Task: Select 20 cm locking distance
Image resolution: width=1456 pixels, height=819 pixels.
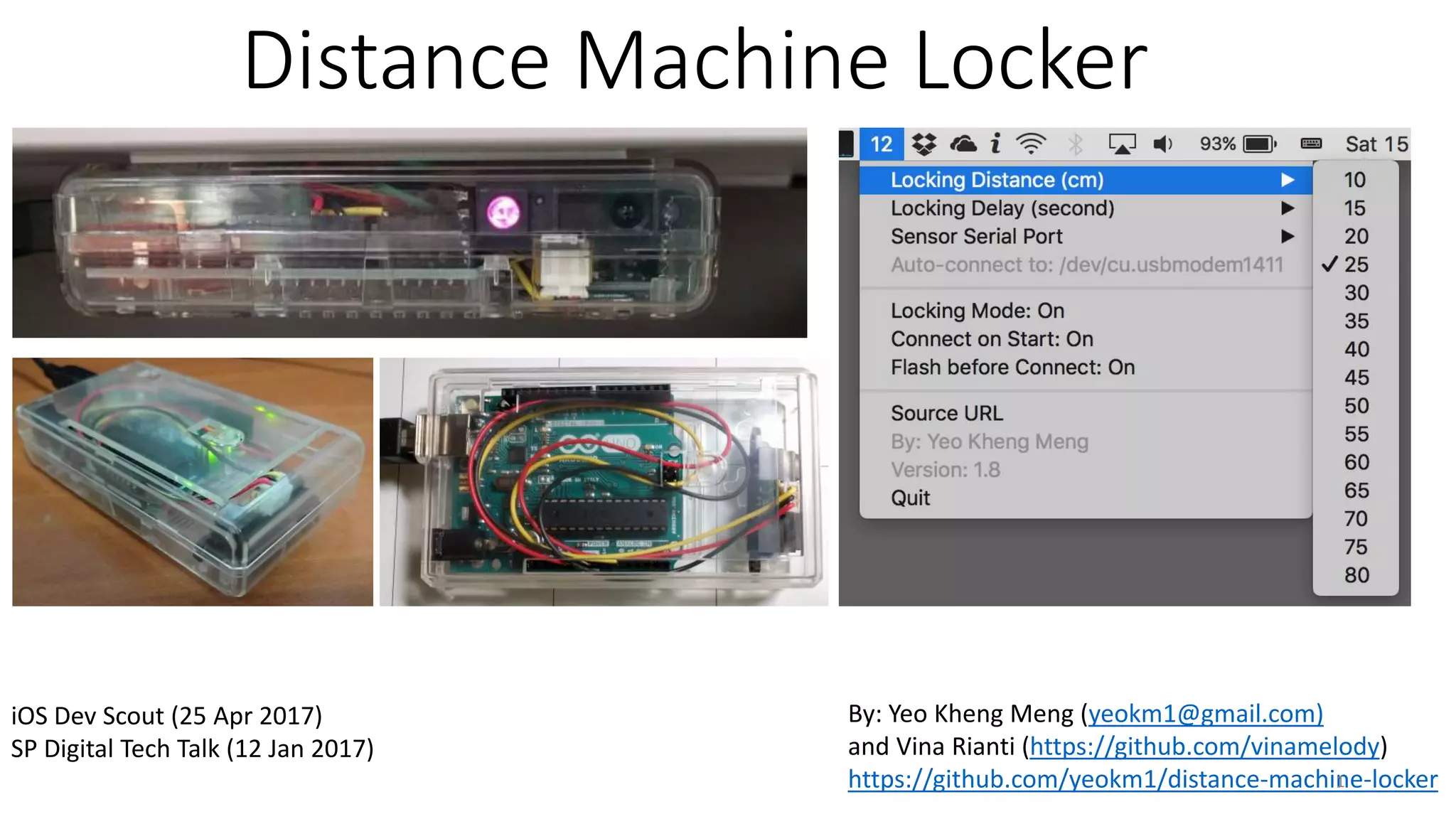Action: pos(1356,236)
